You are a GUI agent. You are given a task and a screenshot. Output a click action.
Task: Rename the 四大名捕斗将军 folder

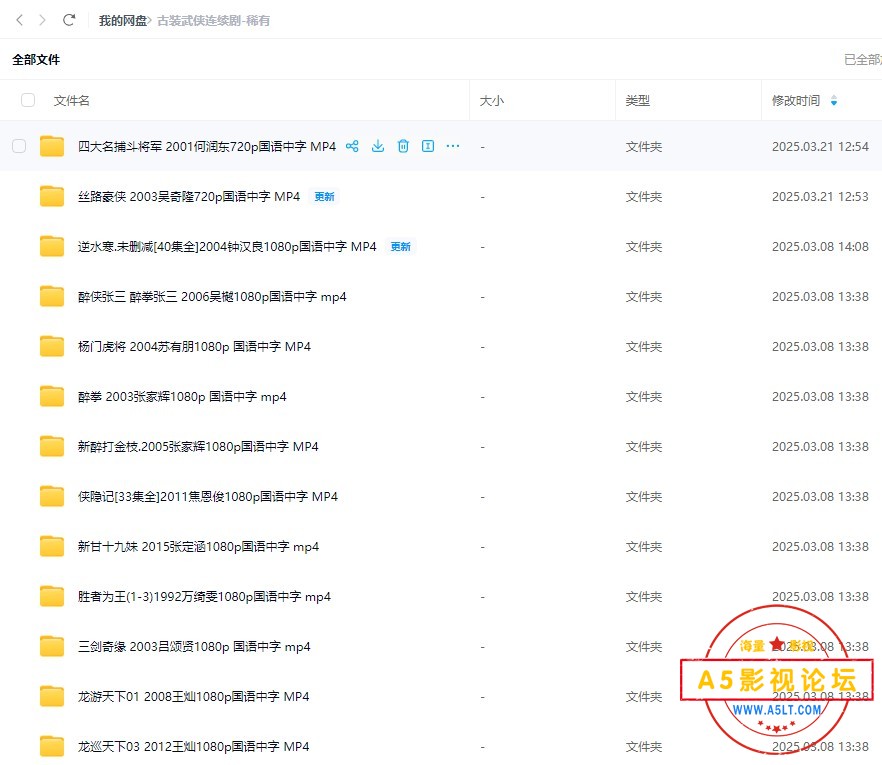coord(428,146)
